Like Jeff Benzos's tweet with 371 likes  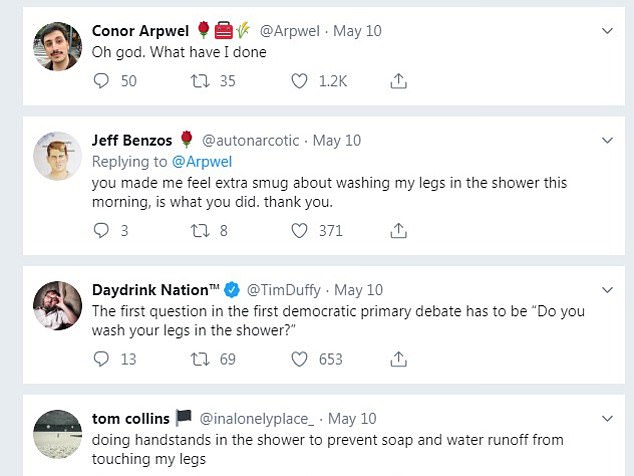pos(298,230)
